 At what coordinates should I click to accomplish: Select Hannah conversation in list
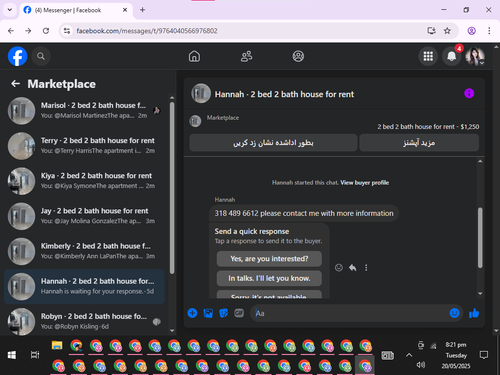[x=84, y=286]
